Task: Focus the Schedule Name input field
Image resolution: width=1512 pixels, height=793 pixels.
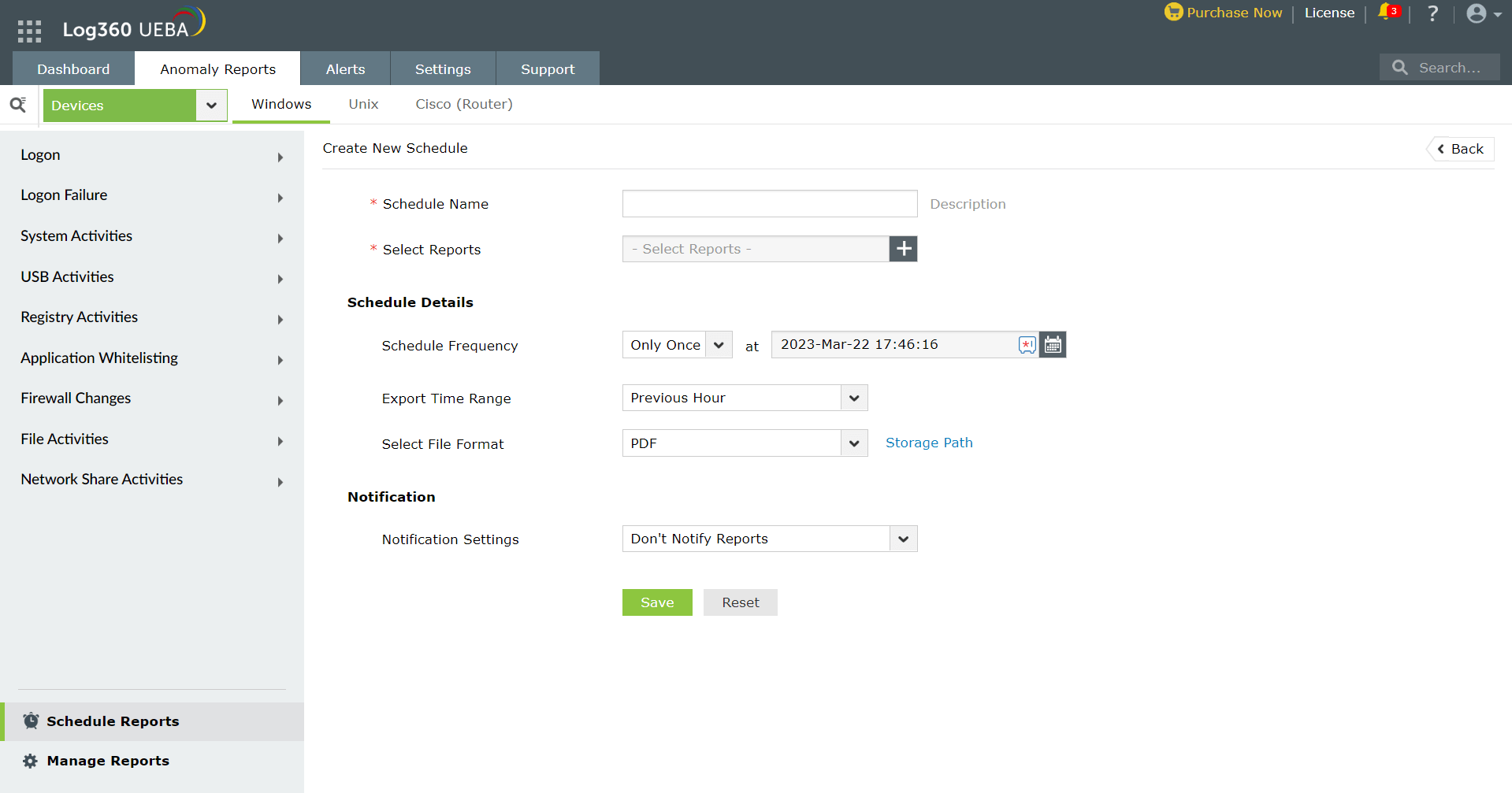Action: click(770, 203)
